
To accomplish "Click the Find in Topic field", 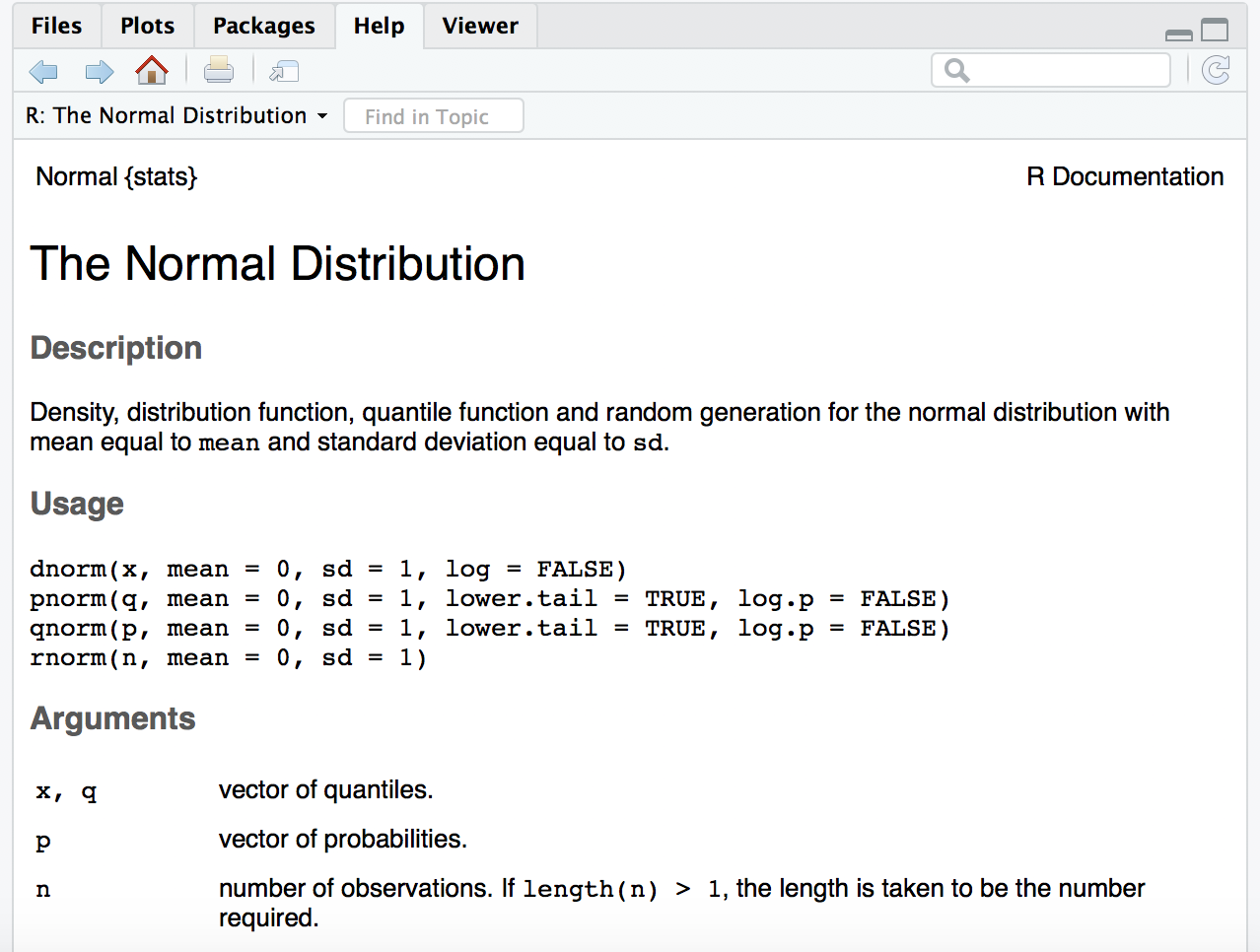I will click(x=433, y=115).
